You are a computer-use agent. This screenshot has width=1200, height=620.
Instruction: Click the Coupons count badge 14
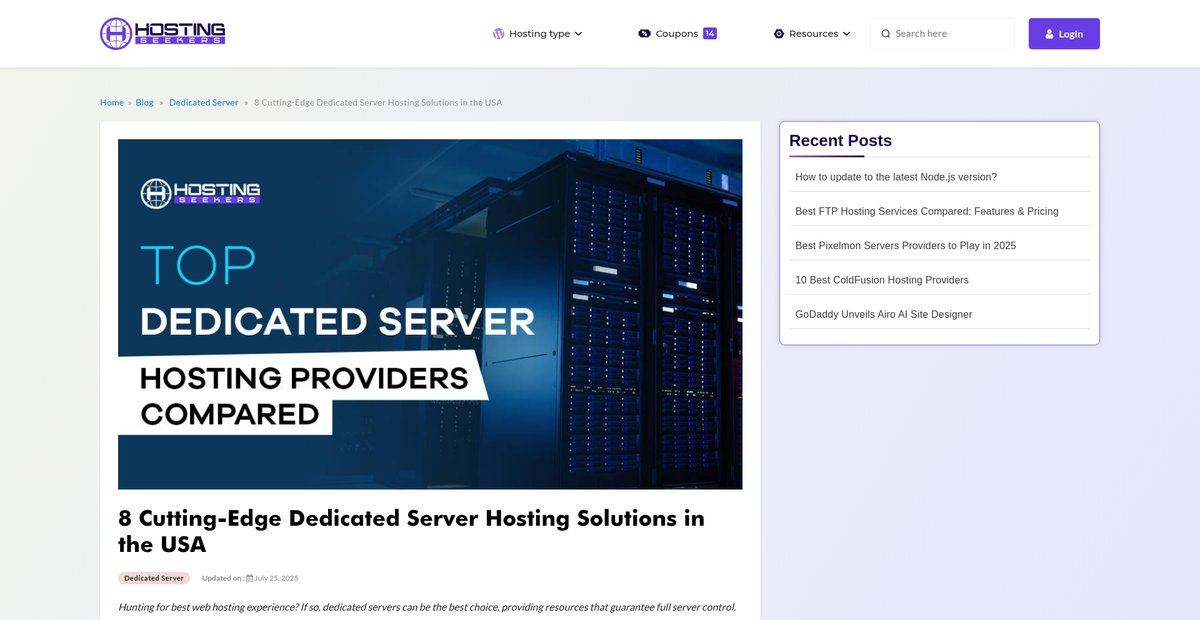tap(710, 33)
